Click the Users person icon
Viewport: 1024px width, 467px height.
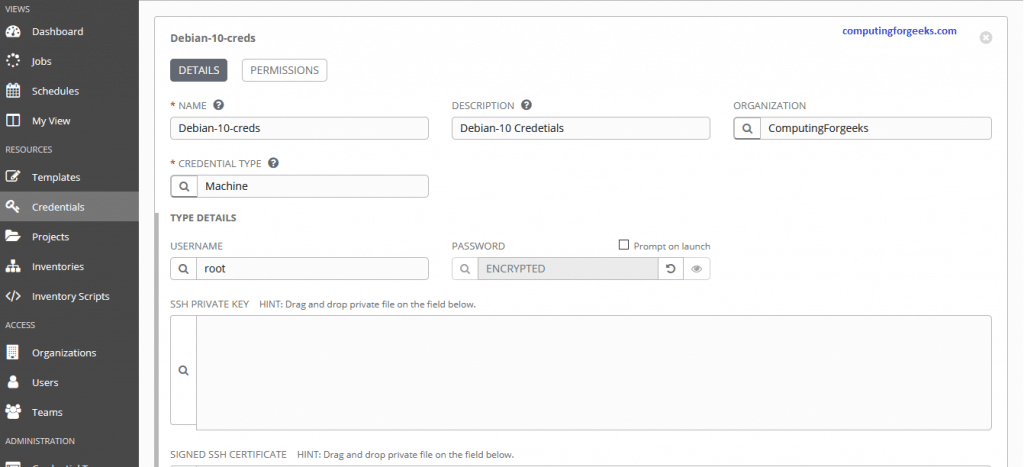pyautogui.click(x=13, y=382)
